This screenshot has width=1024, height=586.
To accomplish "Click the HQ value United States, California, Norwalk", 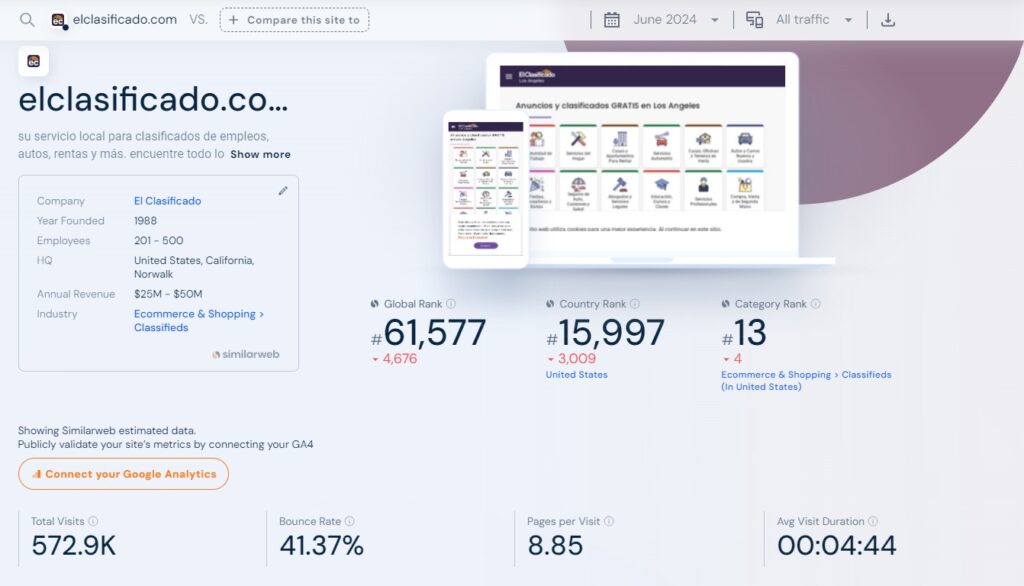I will tap(194, 267).
